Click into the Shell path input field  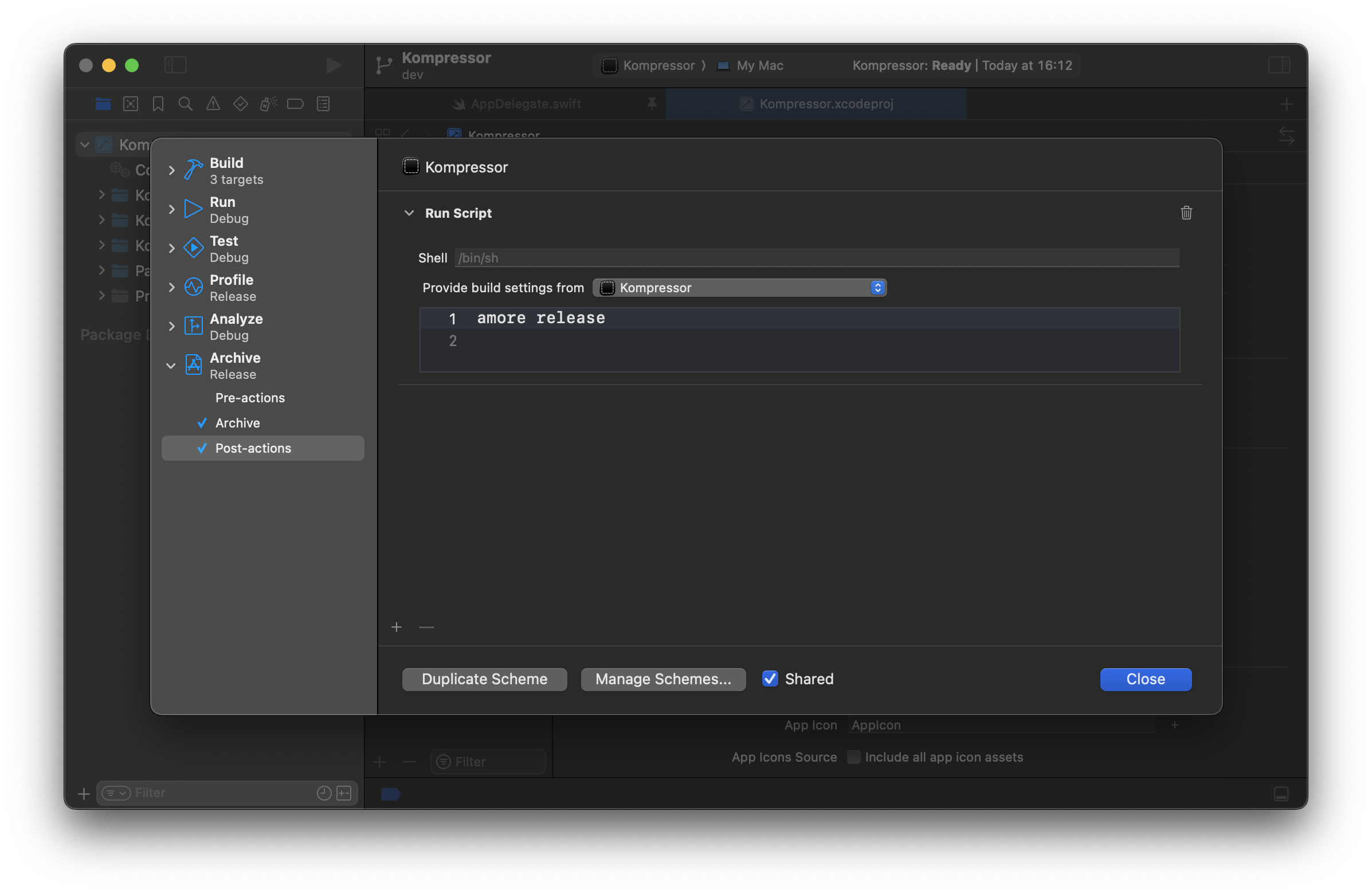click(x=816, y=258)
